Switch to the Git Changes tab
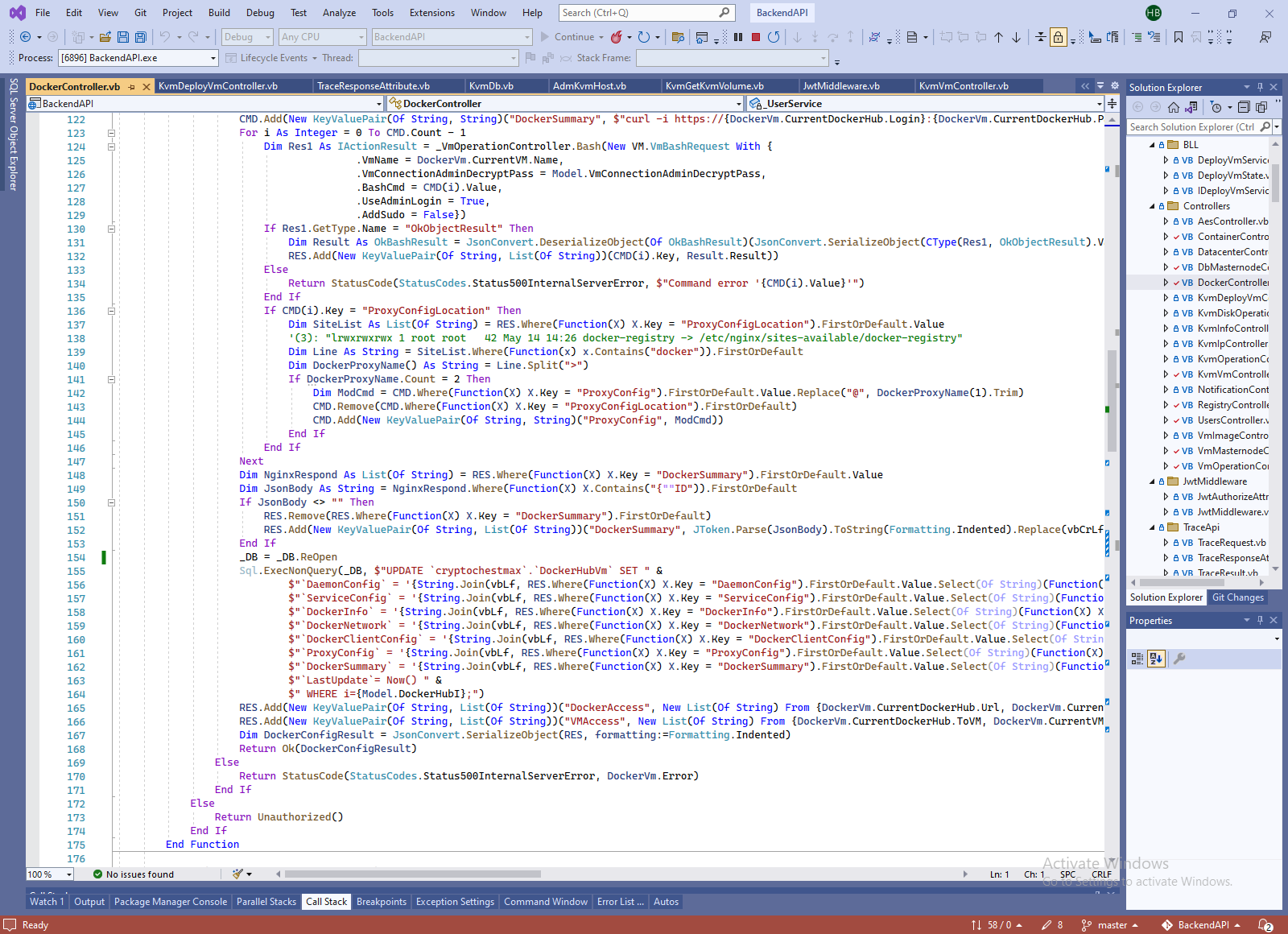The image size is (1288, 934). 1238,597
